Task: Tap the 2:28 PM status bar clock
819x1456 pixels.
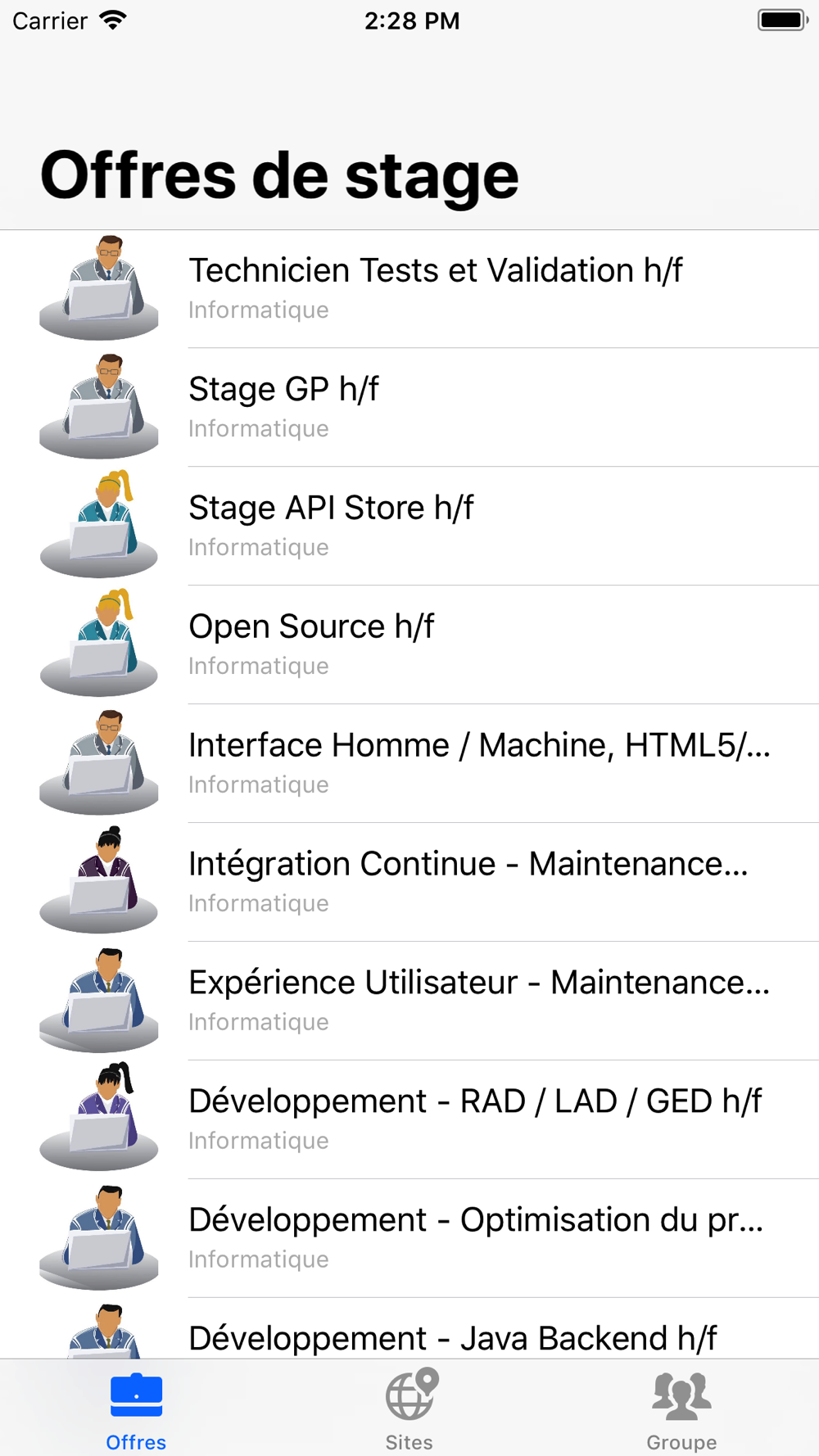Action: (412, 20)
